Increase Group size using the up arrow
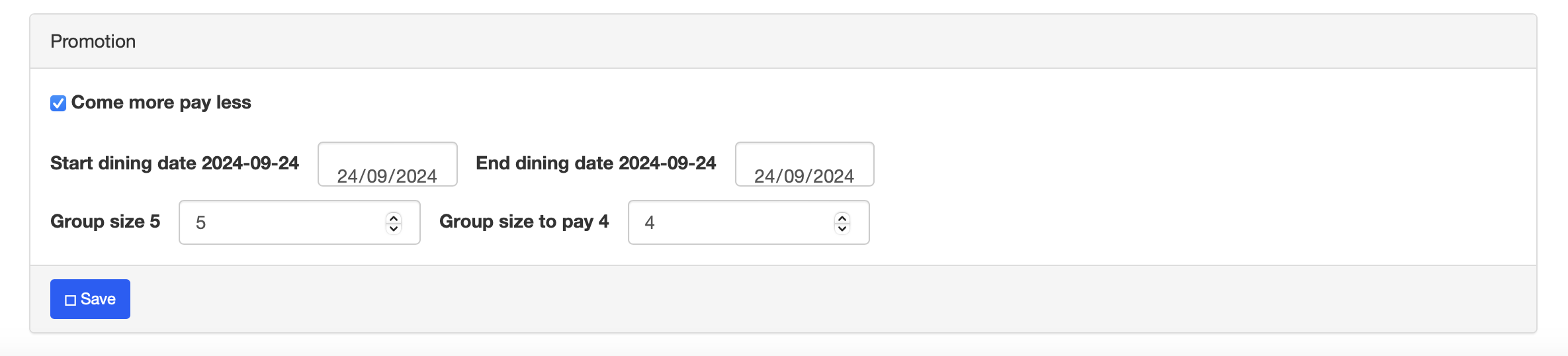 pos(394,217)
